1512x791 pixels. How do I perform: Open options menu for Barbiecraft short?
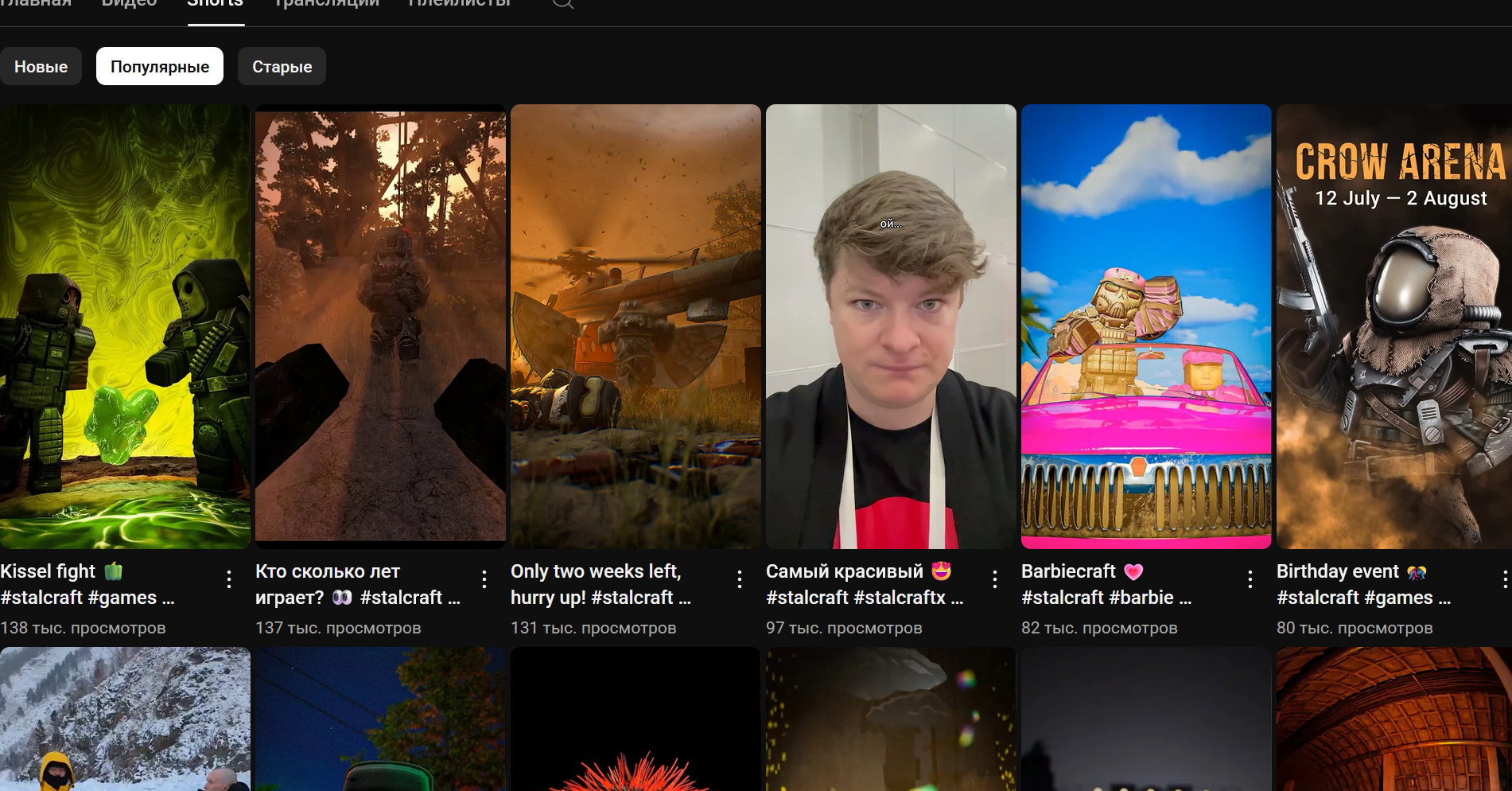[x=1250, y=579]
